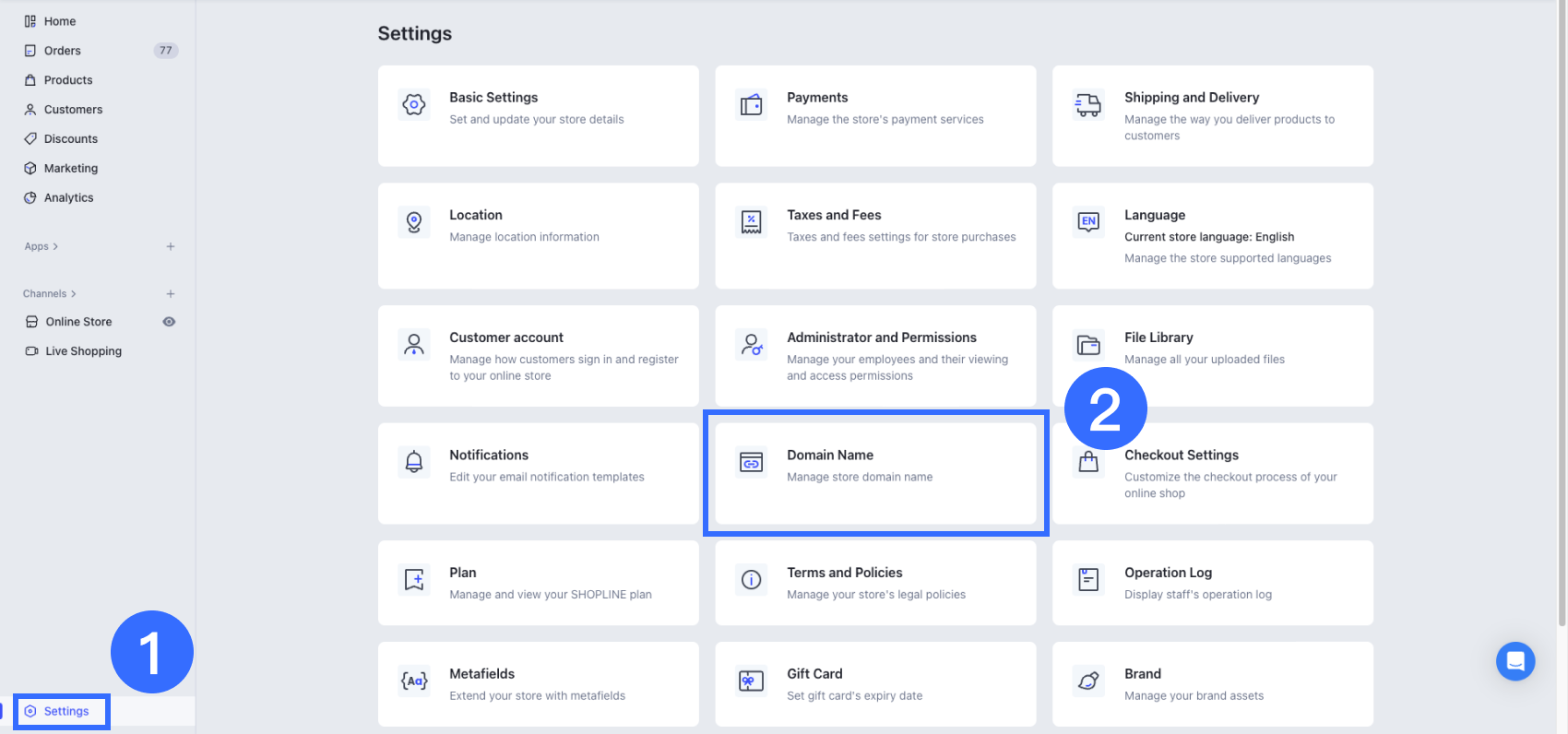Click 'Manage your store's legal policies' text
The height and width of the screenshot is (734, 1568).
876,595
